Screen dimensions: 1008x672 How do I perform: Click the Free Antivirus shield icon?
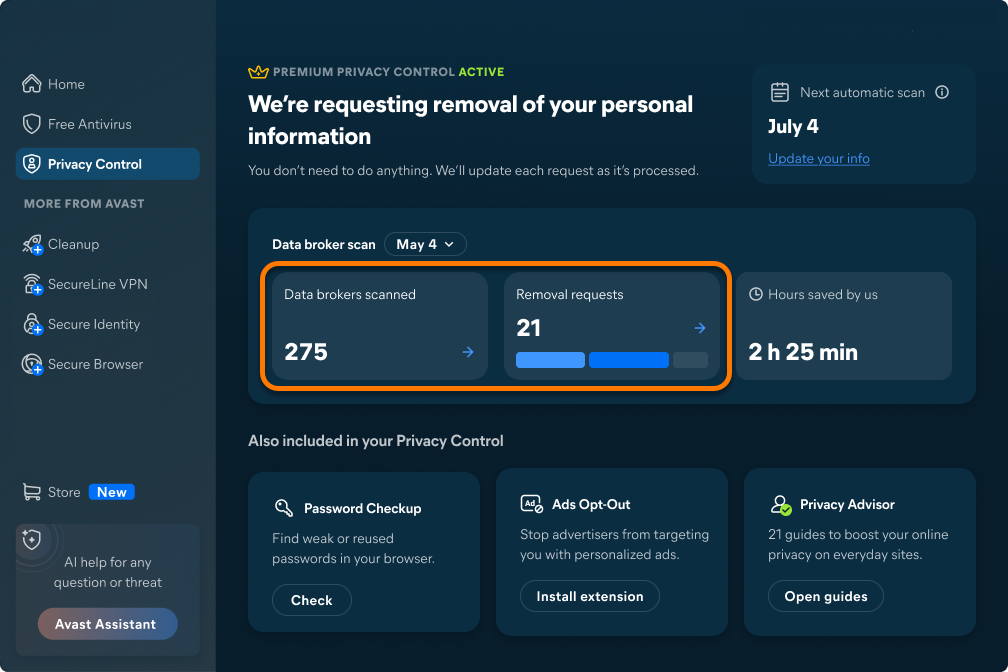(x=32, y=123)
